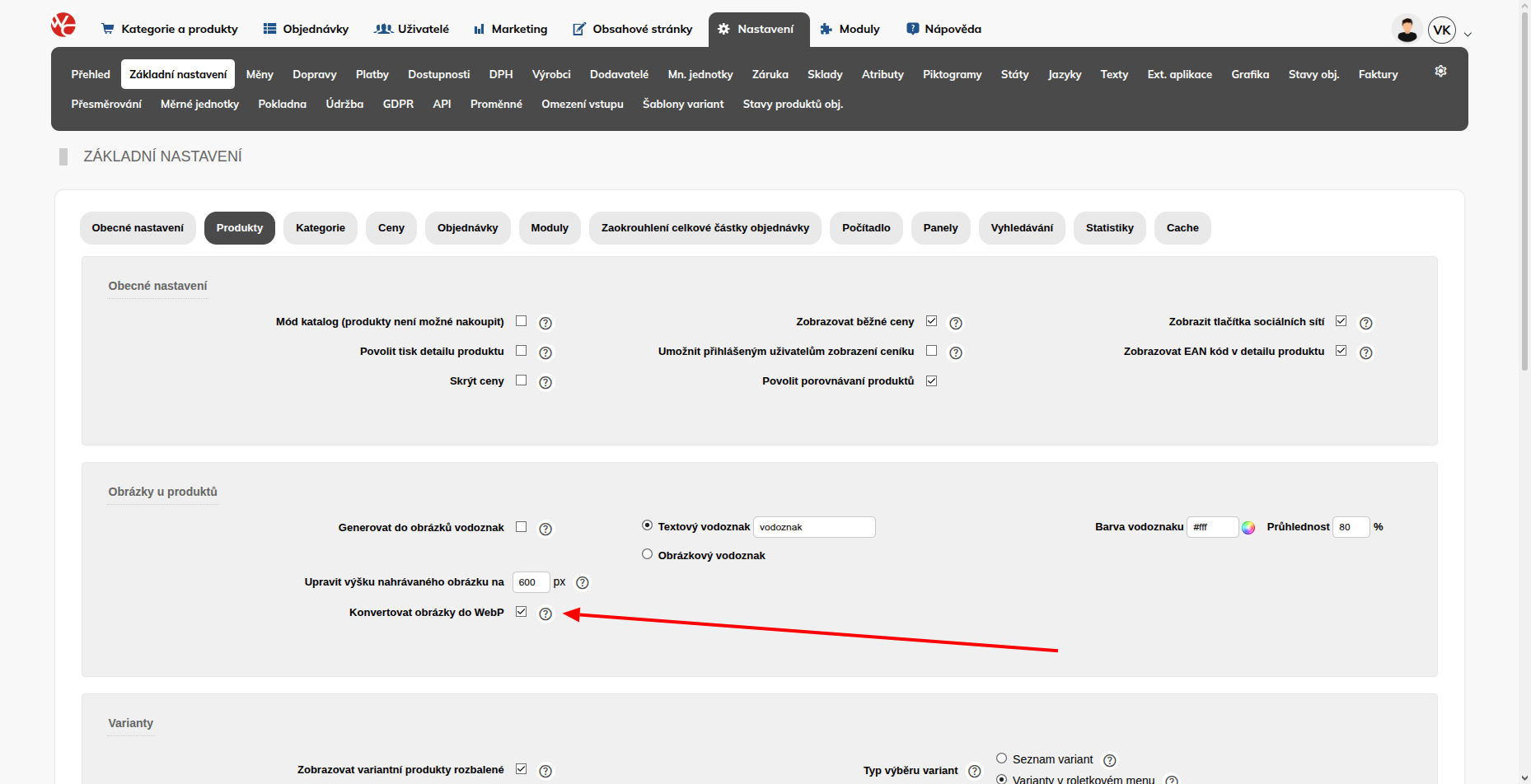Screen dimensions: 1531x784
Task: Show help for Zobrazovat variantní produkty rozbalené
Action: [545, 771]
